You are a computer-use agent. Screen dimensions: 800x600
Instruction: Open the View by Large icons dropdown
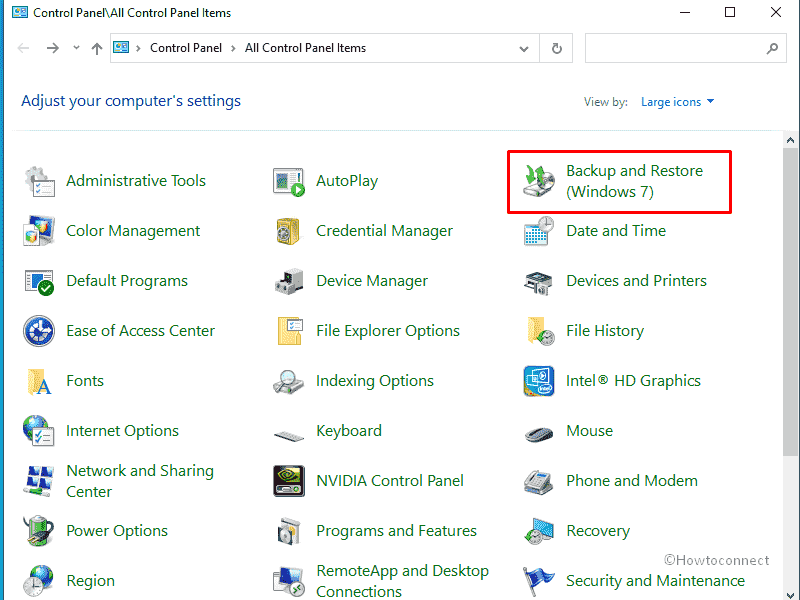click(x=678, y=102)
